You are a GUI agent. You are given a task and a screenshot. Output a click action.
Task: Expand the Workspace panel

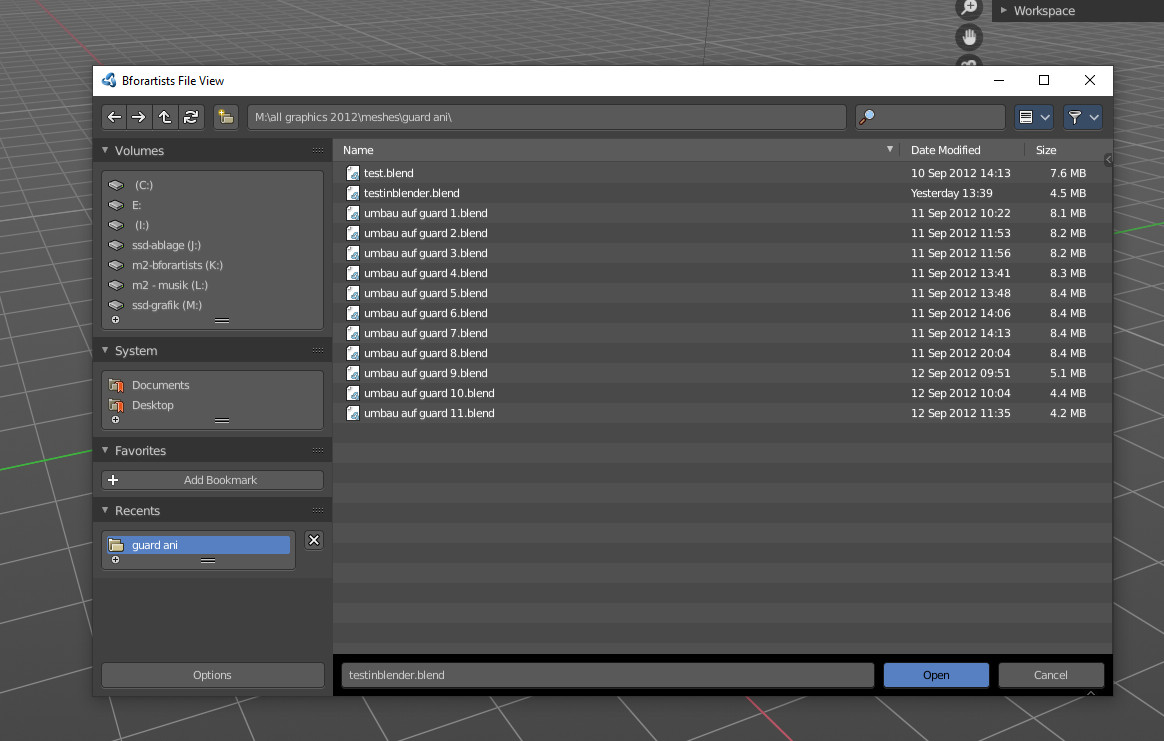pos(1004,10)
